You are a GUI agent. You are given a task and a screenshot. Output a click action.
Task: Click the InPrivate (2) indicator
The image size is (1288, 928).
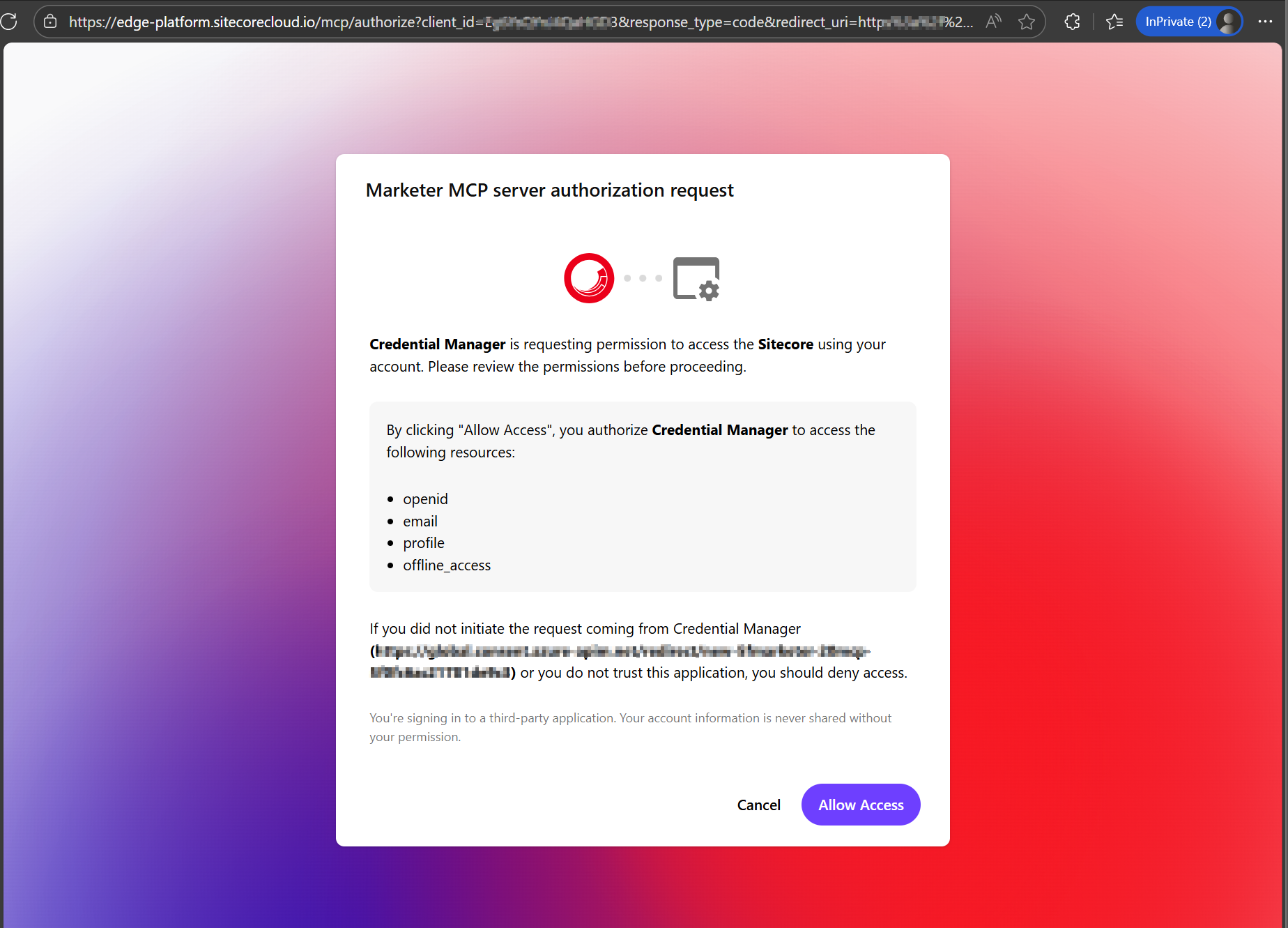1177,22
